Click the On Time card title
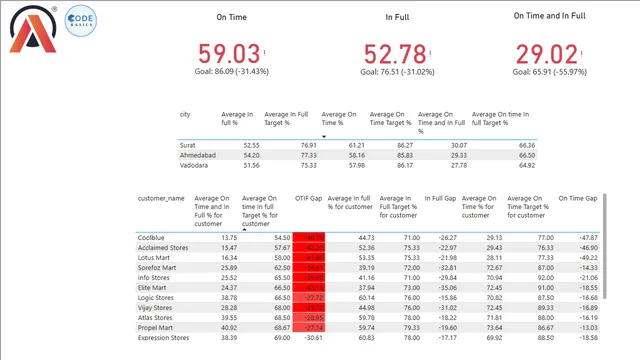This screenshot has height=360, width=640. [231, 17]
